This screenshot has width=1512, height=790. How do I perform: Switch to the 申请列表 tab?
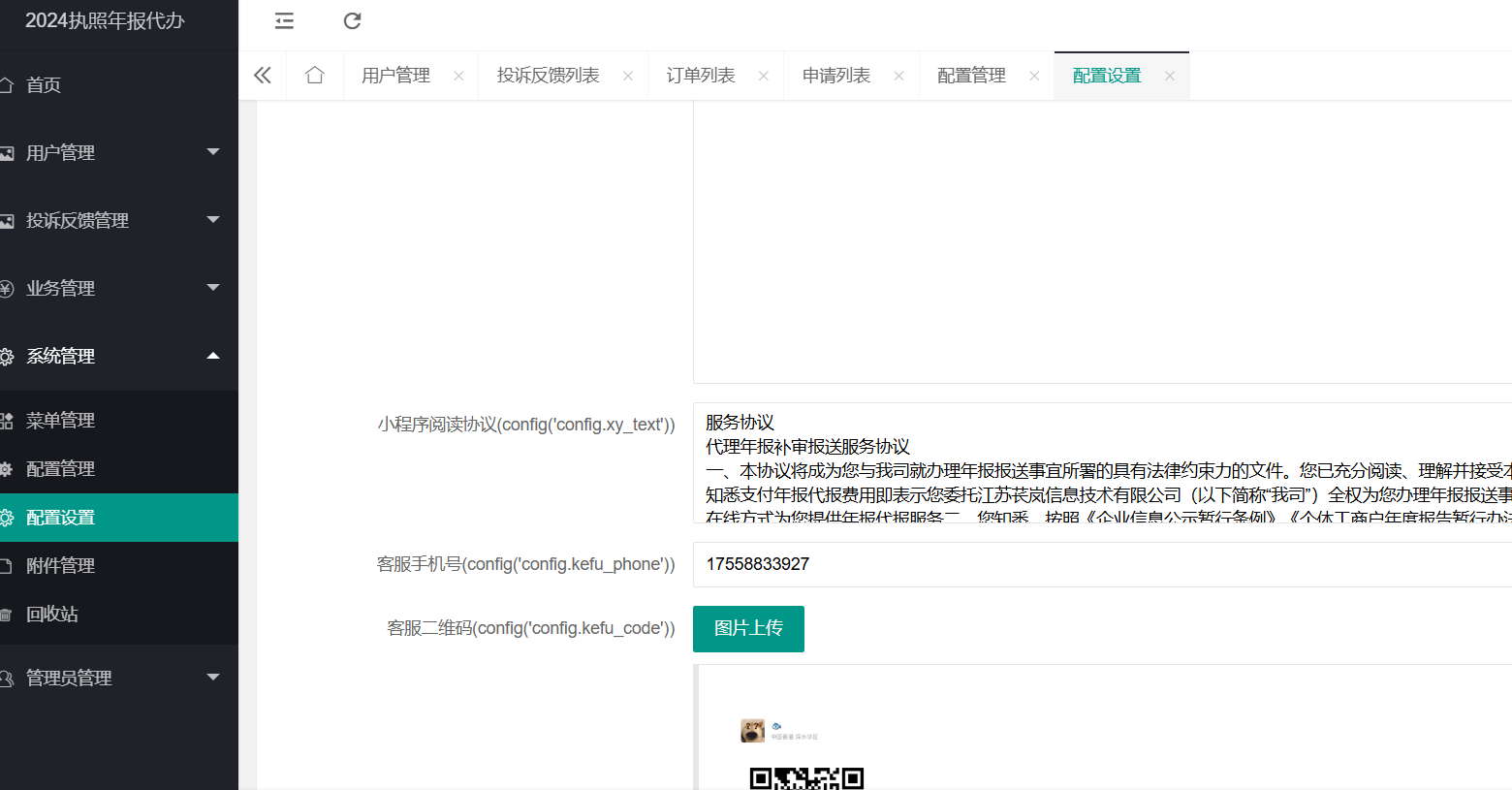835,76
